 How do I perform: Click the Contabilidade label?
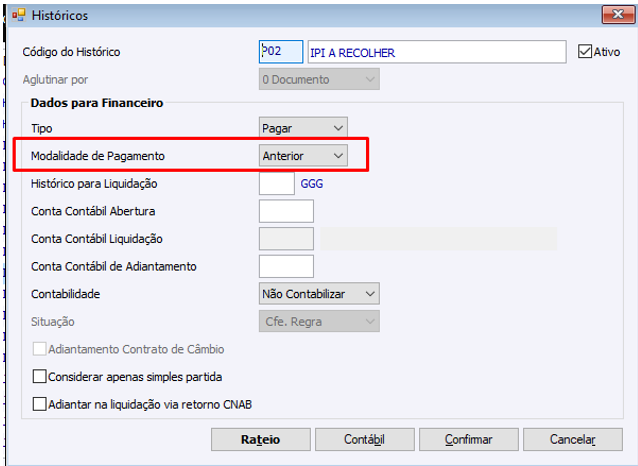coord(66,294)
